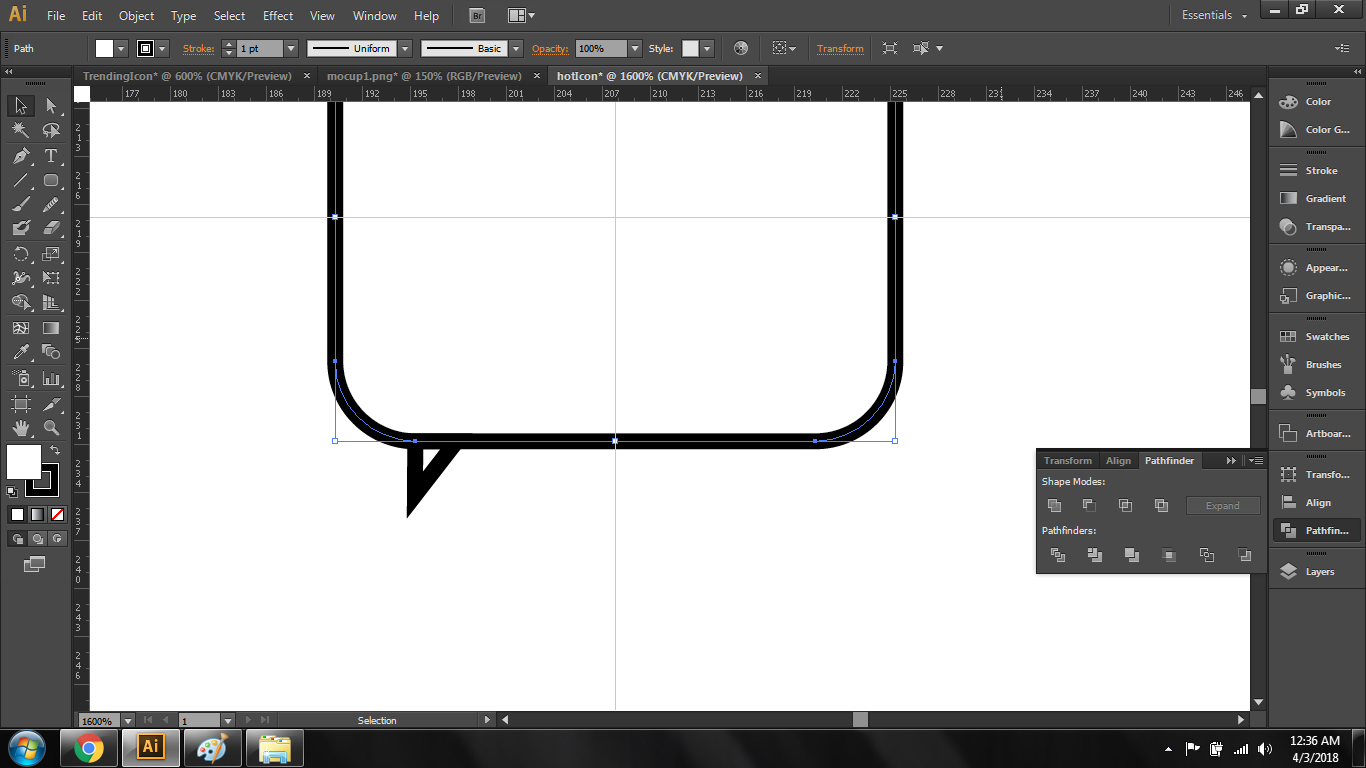This screenshot has width=1366, height=768.
Task: Set paint to None in toolbox
Action: [57, 515]
